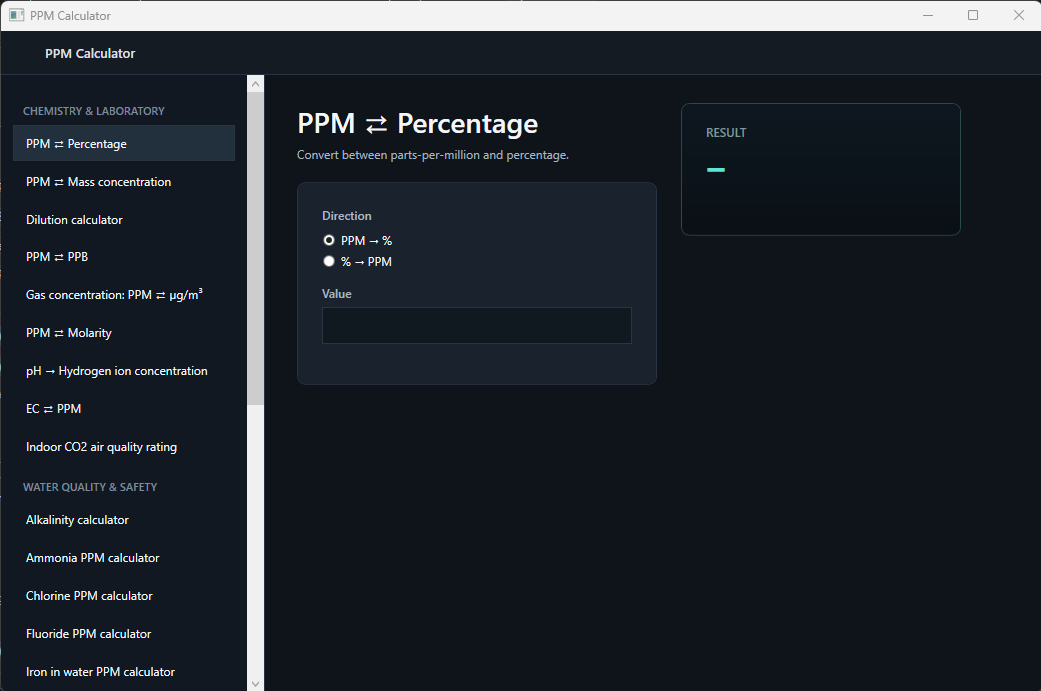This screenshot has height=691, width=1041.
Task: Click the sidebar scrollbar up arrow
Action: click(256, 84)
